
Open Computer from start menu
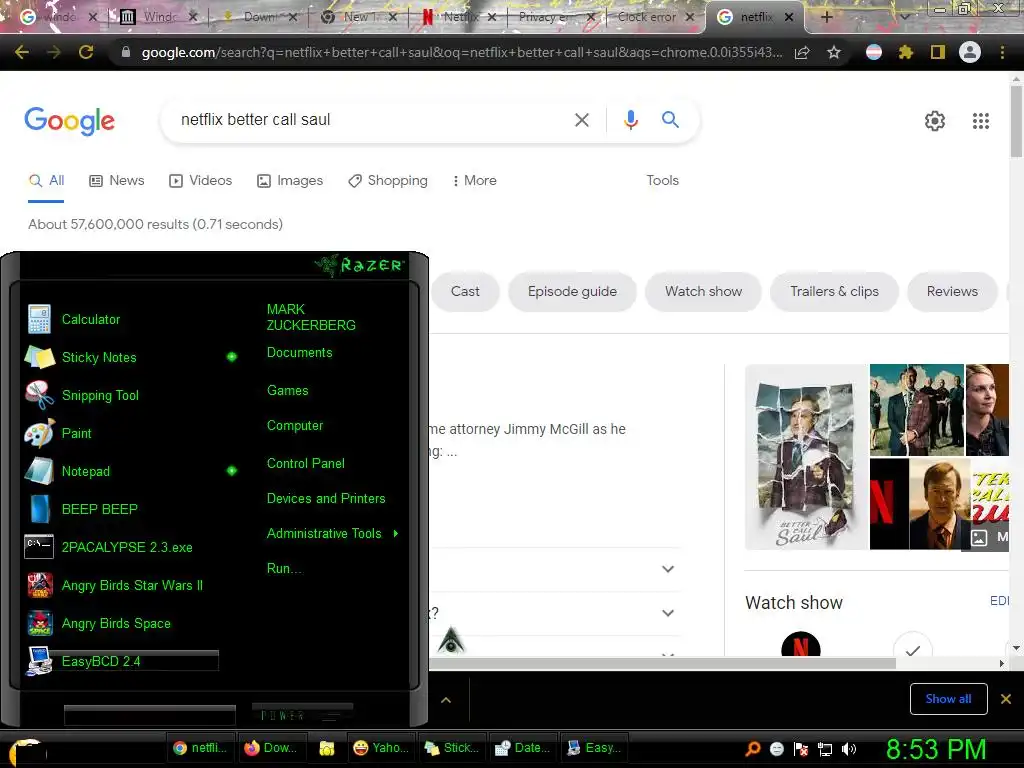point(295,426)
